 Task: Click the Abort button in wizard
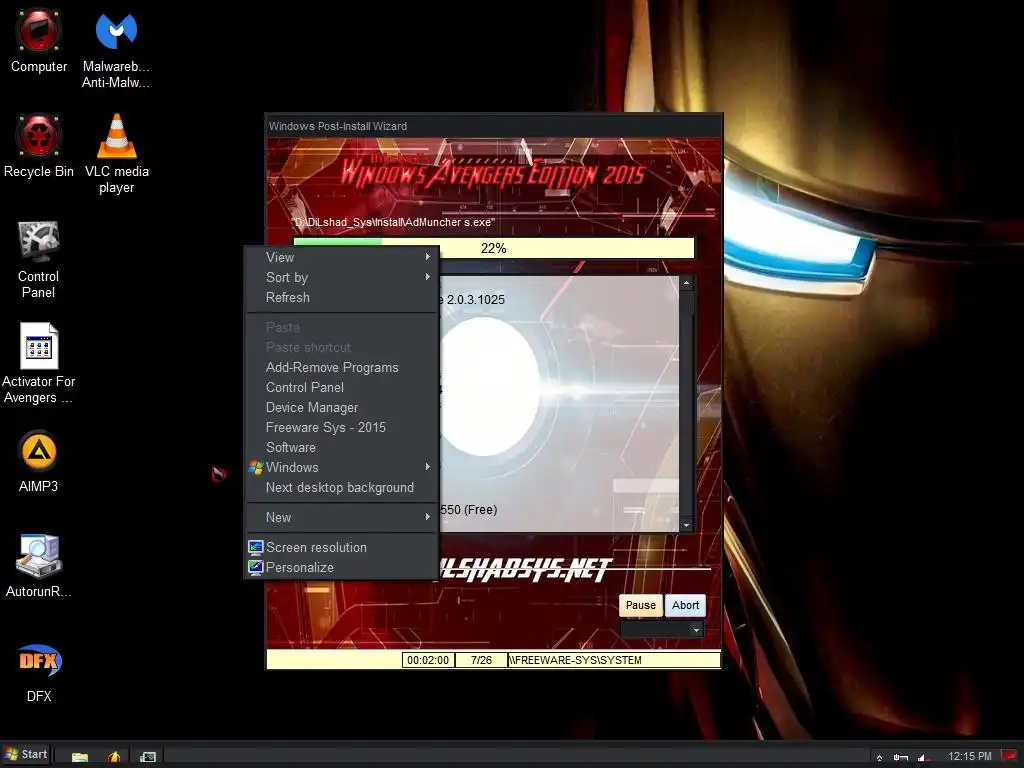(x=686, y=605)
